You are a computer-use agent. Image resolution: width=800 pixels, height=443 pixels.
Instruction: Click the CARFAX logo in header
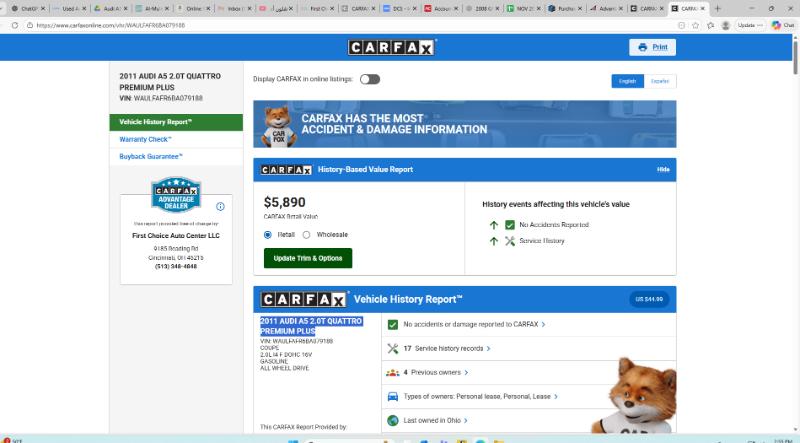(x=392, y=47)
